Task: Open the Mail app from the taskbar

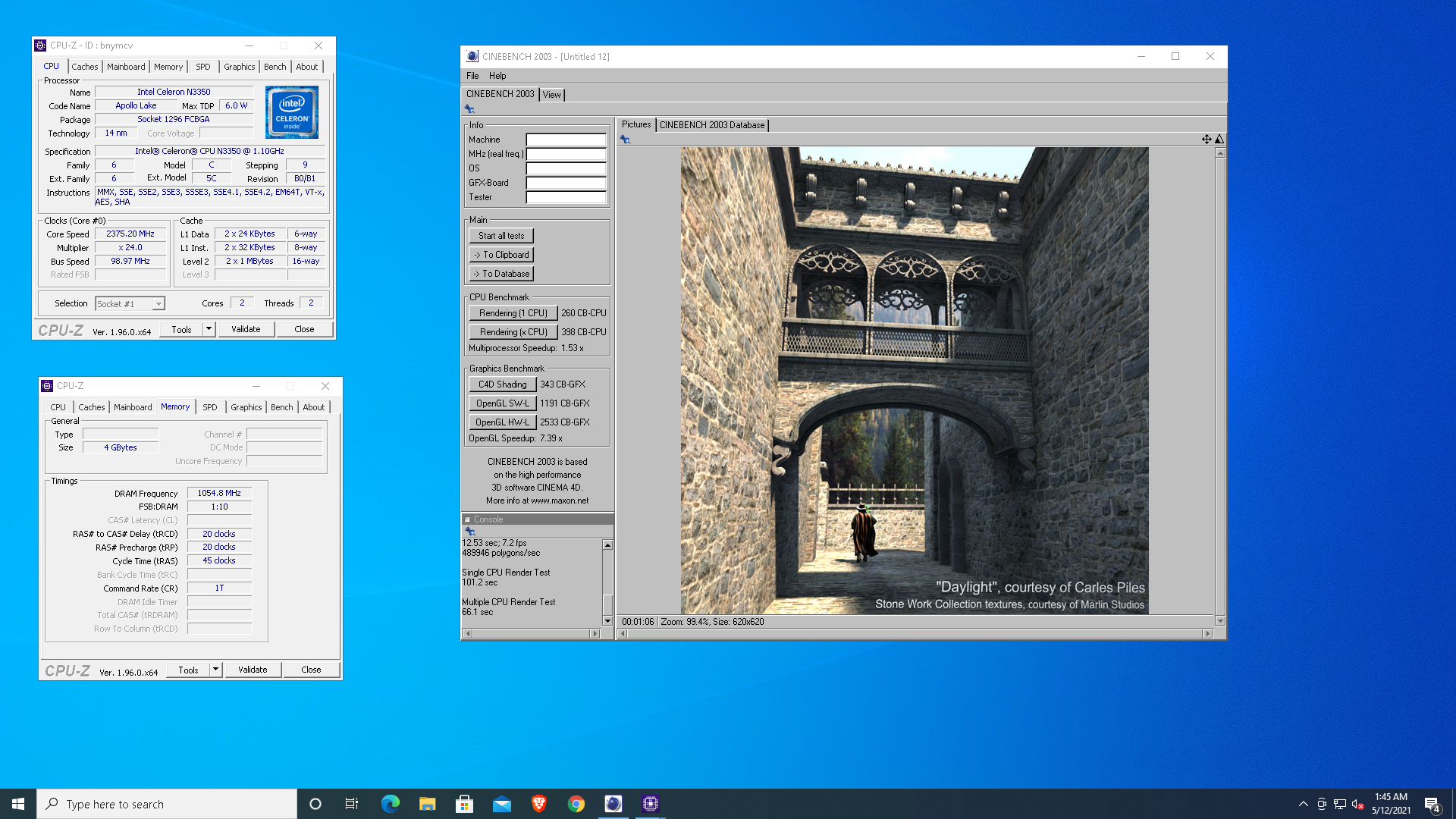Action: [x=501, y=804]
